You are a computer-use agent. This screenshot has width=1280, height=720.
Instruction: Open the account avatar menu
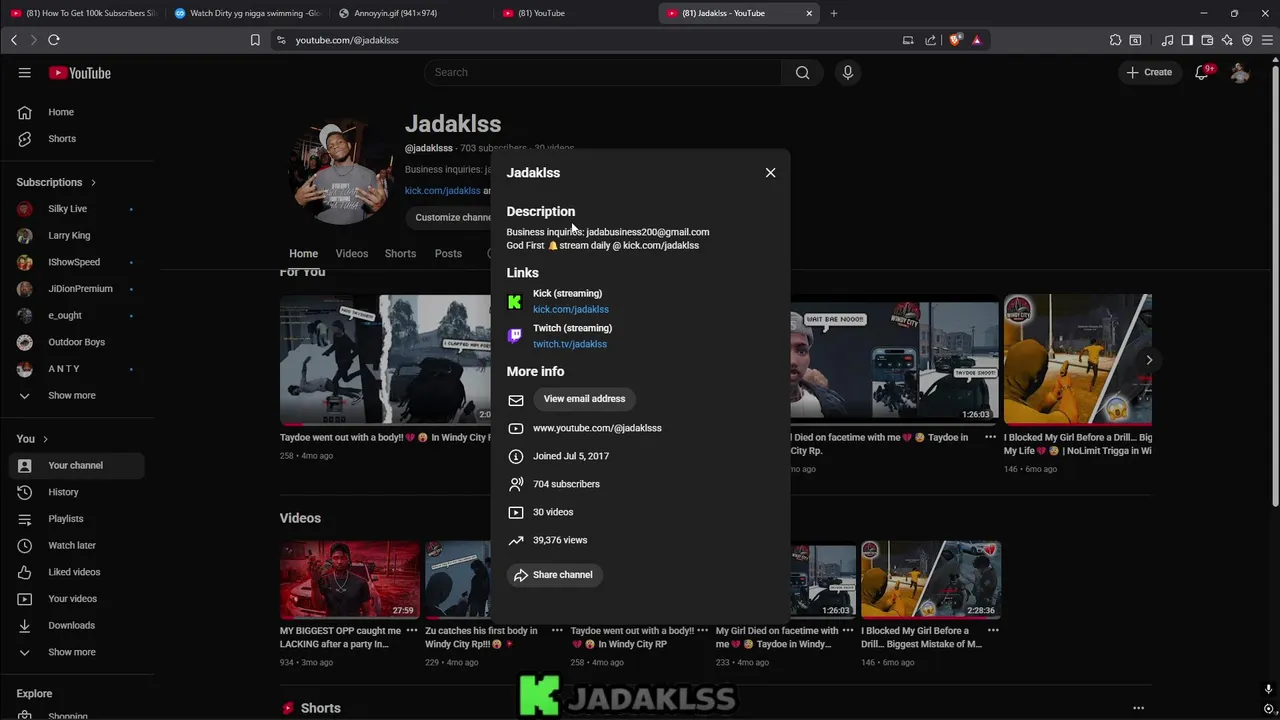pos(1240,72)
